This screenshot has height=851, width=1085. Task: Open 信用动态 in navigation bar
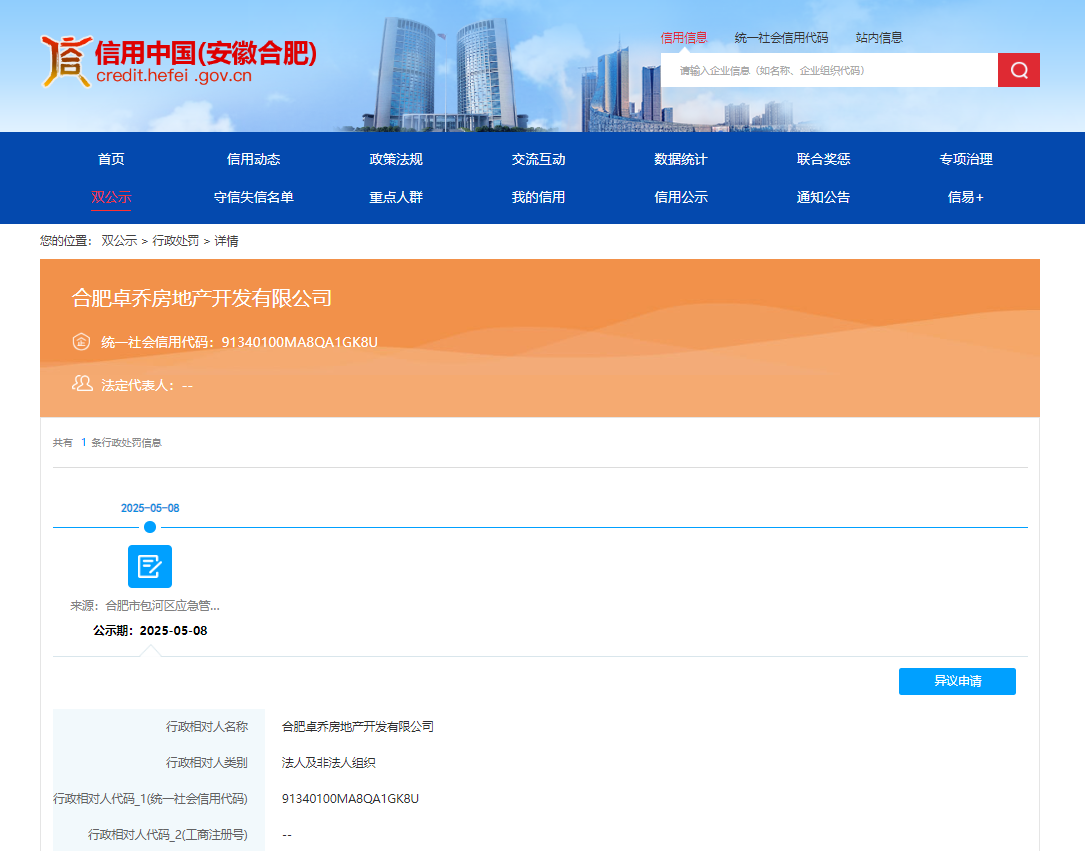pyautogui.click(x=253, y=159)
